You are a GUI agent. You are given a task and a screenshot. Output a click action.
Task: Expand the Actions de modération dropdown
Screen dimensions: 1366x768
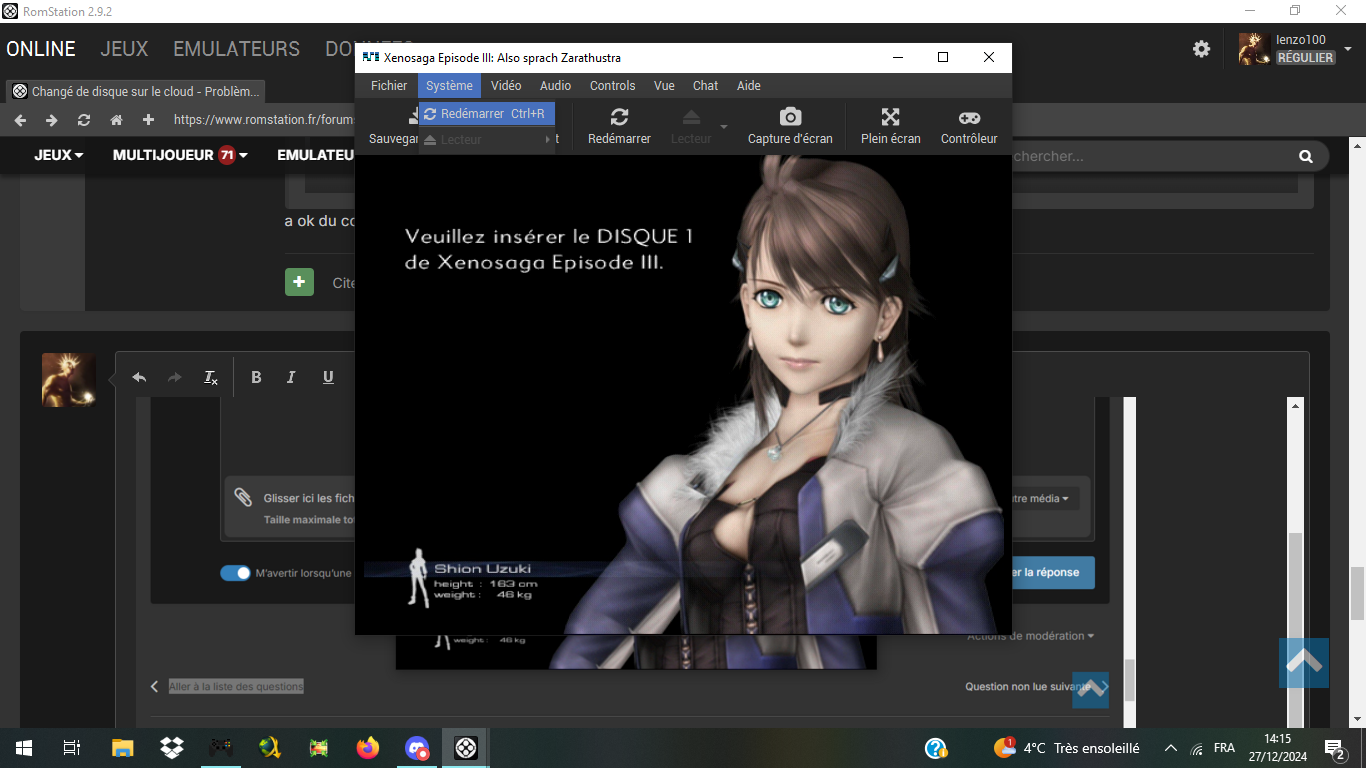pyautogui.click(x=1030, y=636)
